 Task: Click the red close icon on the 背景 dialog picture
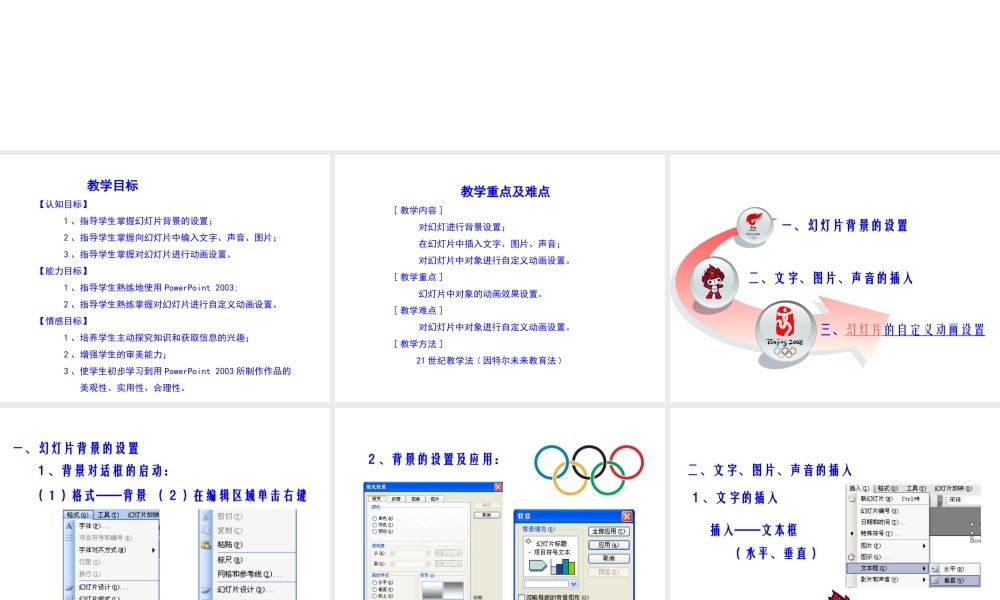[x=626, y=516]
